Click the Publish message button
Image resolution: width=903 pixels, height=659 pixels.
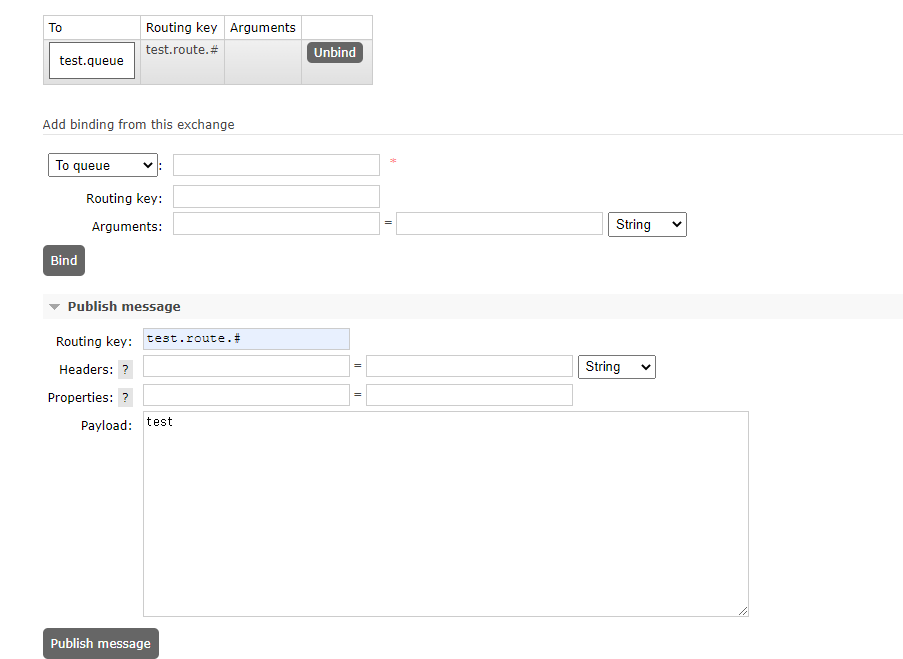(101, 643)
